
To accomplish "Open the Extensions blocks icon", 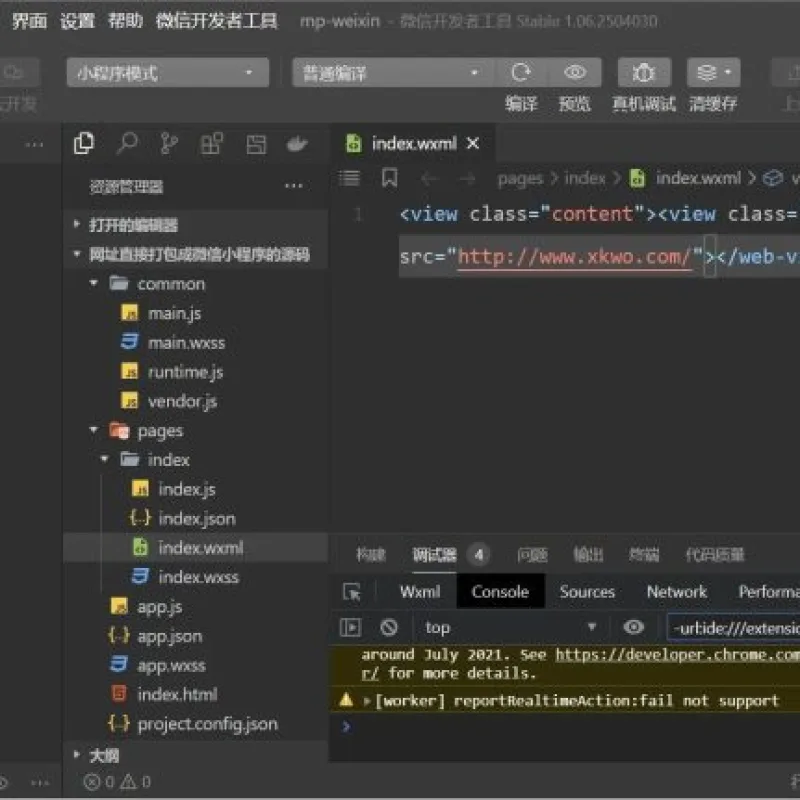I will (212, 144).
